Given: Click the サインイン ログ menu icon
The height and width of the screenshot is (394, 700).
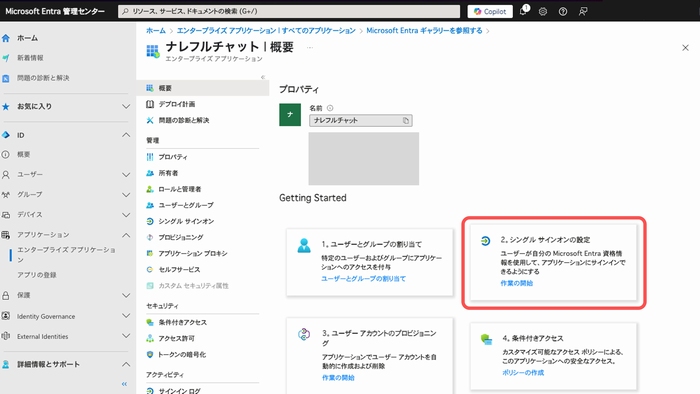Looking at the screenshot, I should pos(150,391).
